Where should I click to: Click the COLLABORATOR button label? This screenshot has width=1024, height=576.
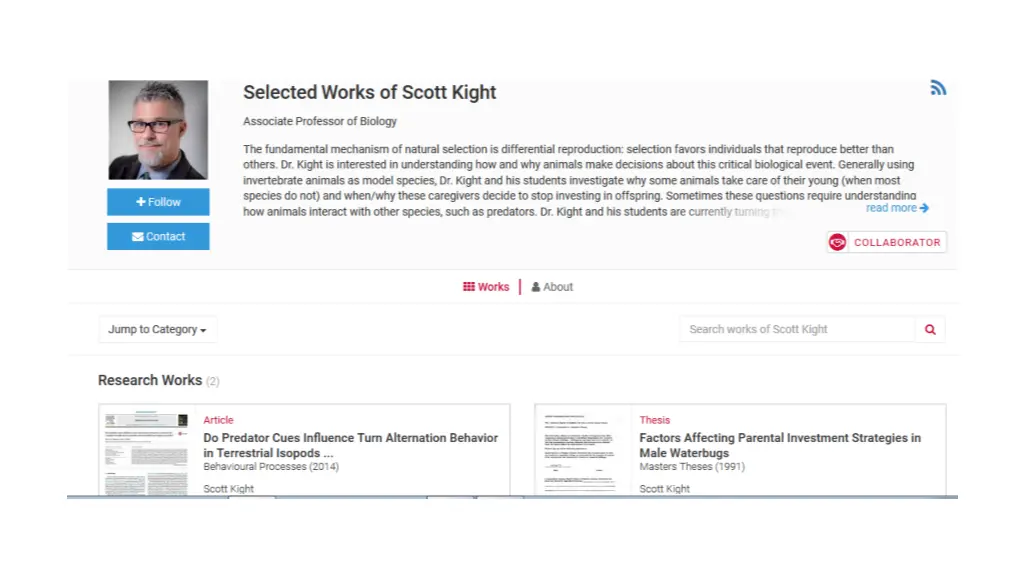tap(897, 242)
